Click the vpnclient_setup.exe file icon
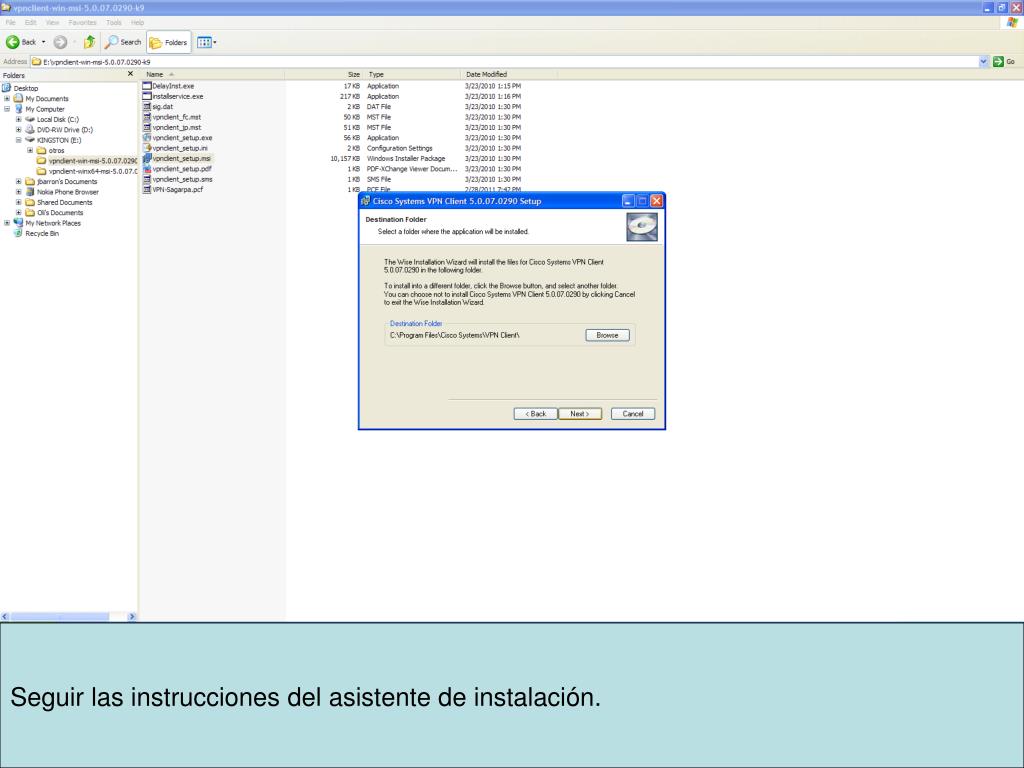The width and height of the screenshot is (1024, 768). 147,138
